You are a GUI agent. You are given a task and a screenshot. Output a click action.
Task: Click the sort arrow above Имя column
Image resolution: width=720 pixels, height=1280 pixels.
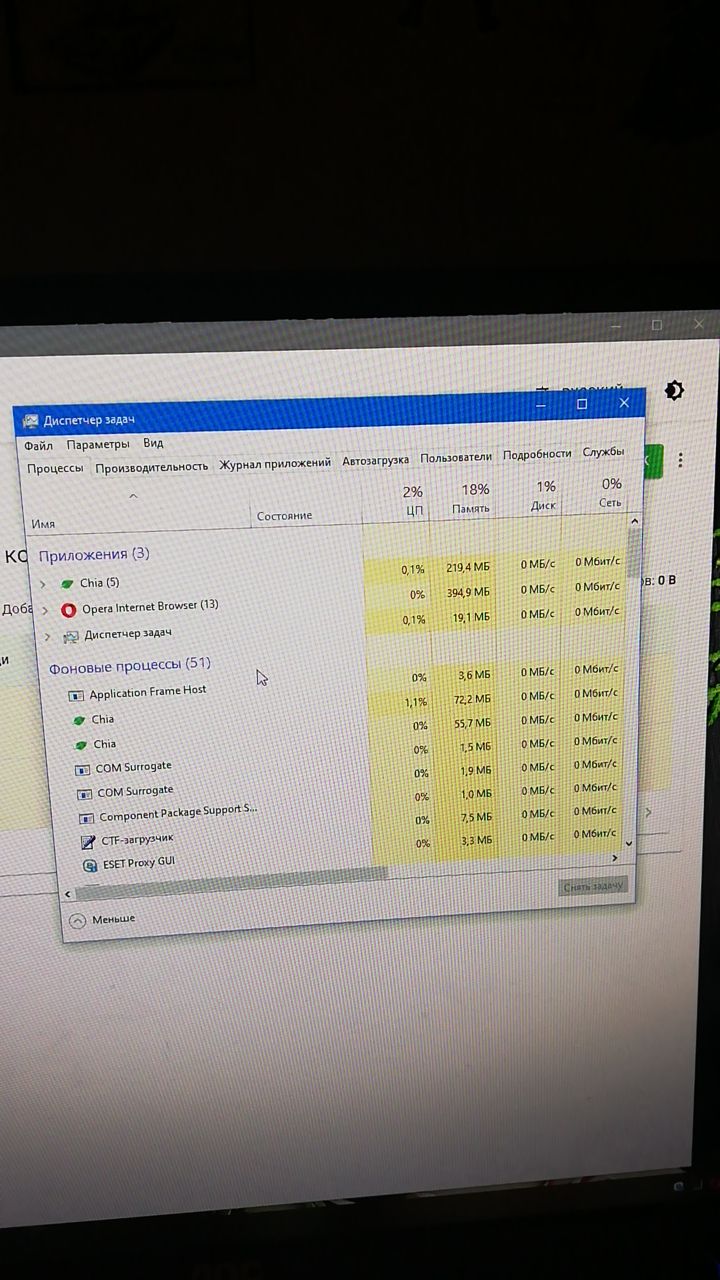point(133,496)
